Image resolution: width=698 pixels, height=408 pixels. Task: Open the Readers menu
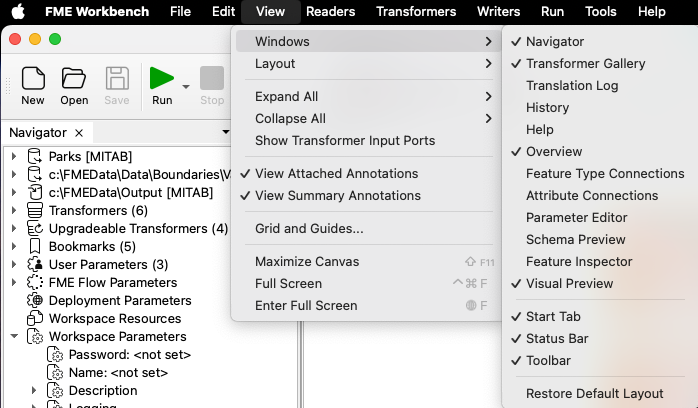pos(330,12)
